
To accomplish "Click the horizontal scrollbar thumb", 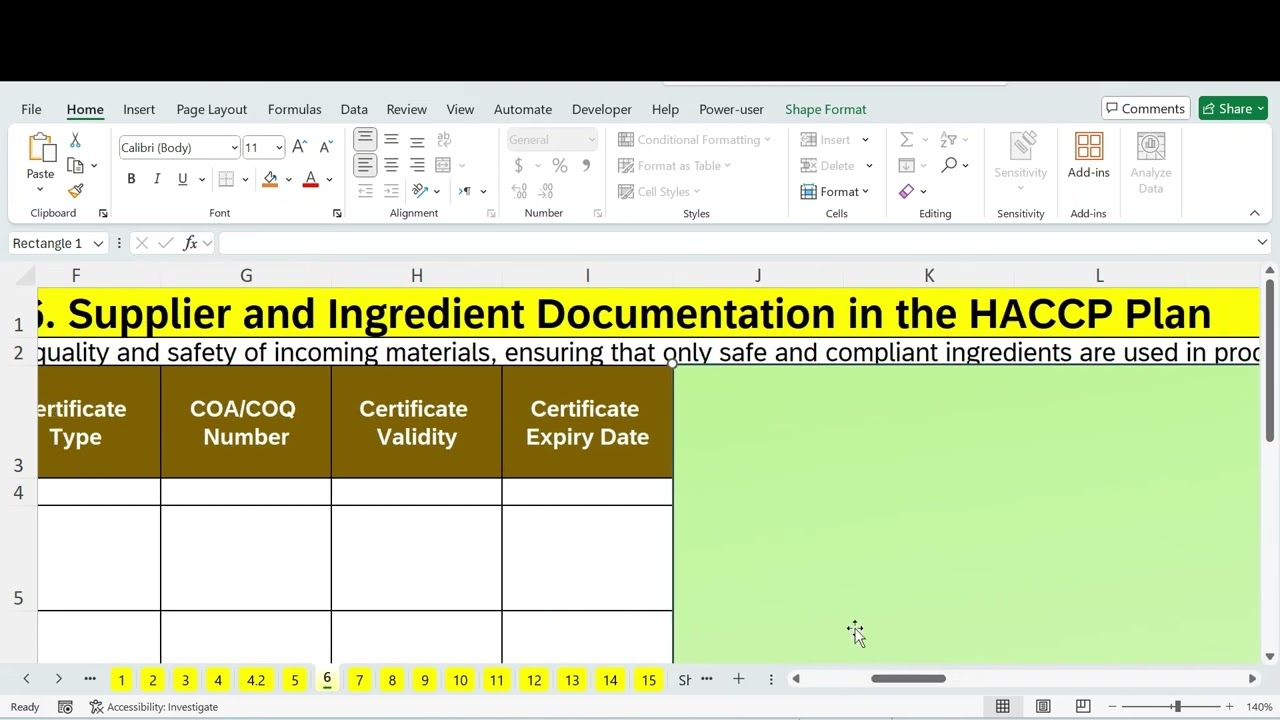I will pyautogui.click(x=908, y=679).
